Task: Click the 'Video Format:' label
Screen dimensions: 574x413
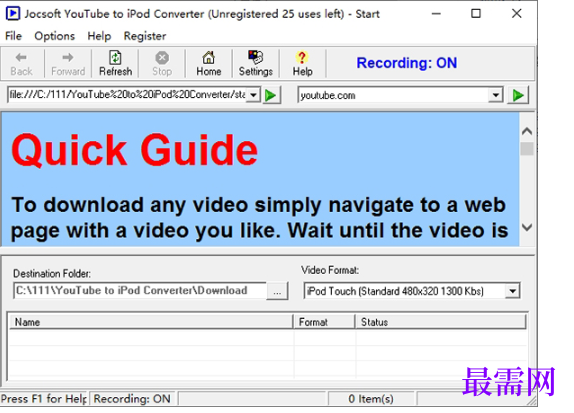Action: coord(330,270)
